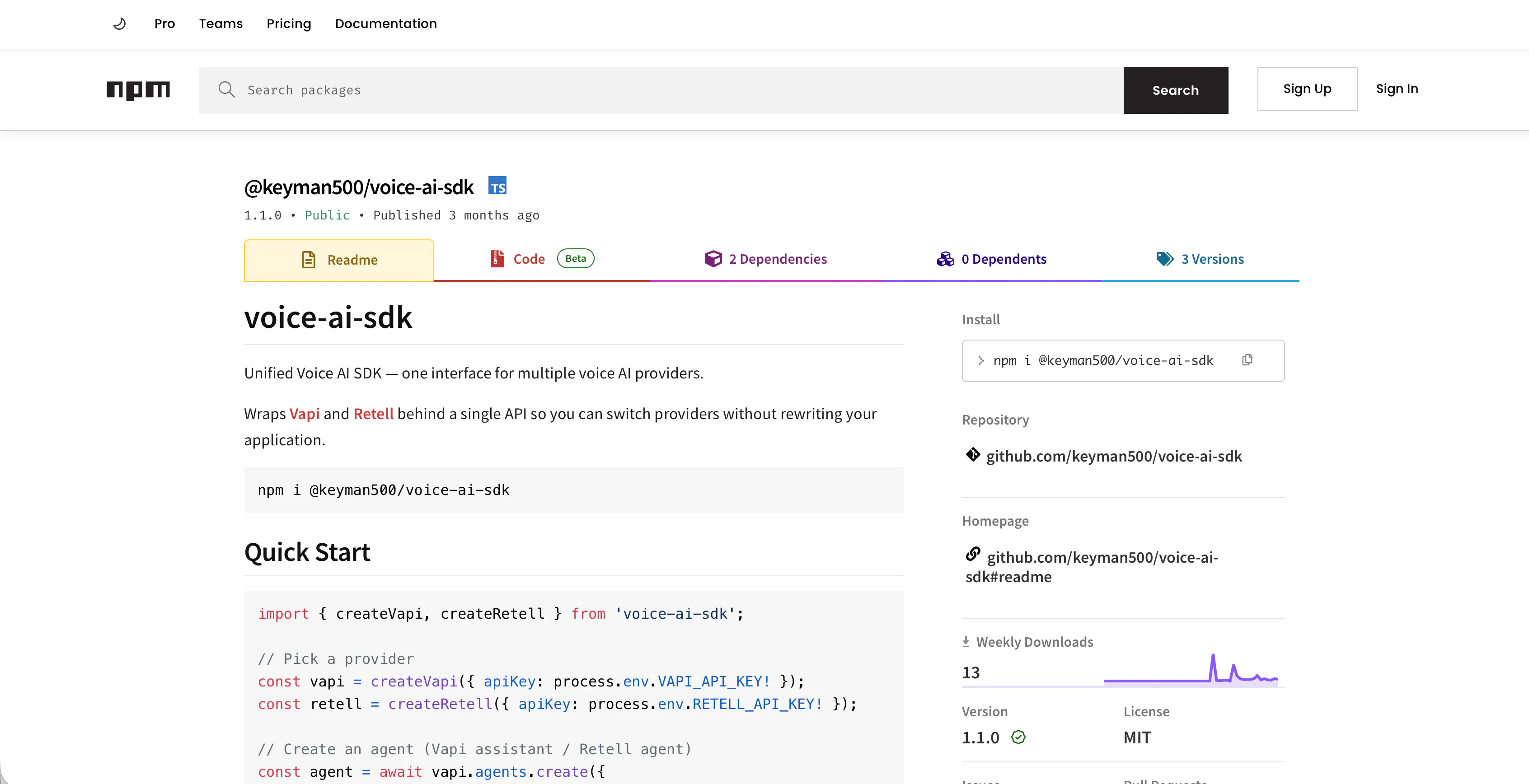This screenshot has height=784, width=1529.
Task: Click the green provenance checkmark beside version 1.1.0
Action: coord(1018,737)
